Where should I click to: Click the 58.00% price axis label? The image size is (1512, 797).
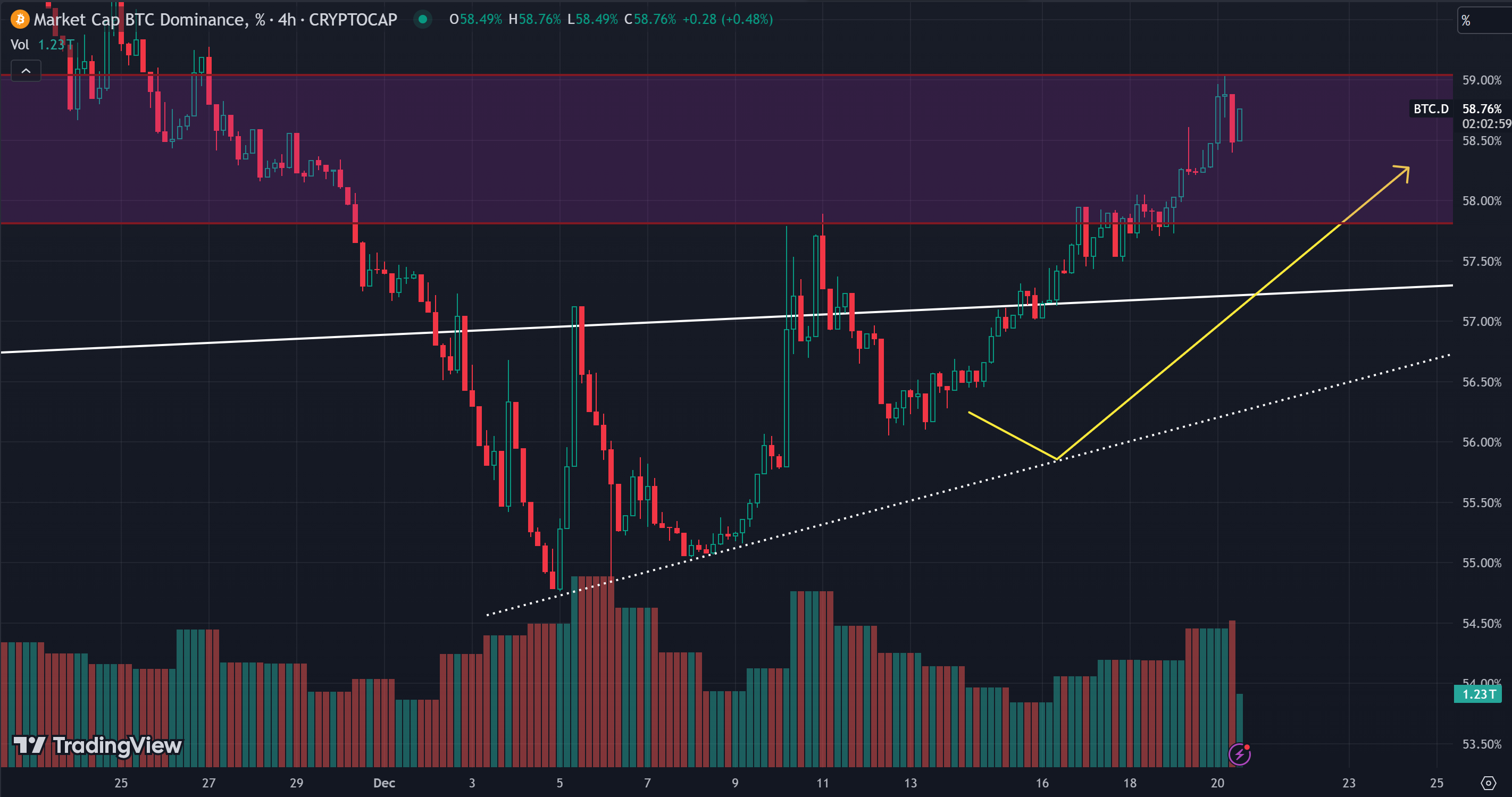[x=1482, y=201]
